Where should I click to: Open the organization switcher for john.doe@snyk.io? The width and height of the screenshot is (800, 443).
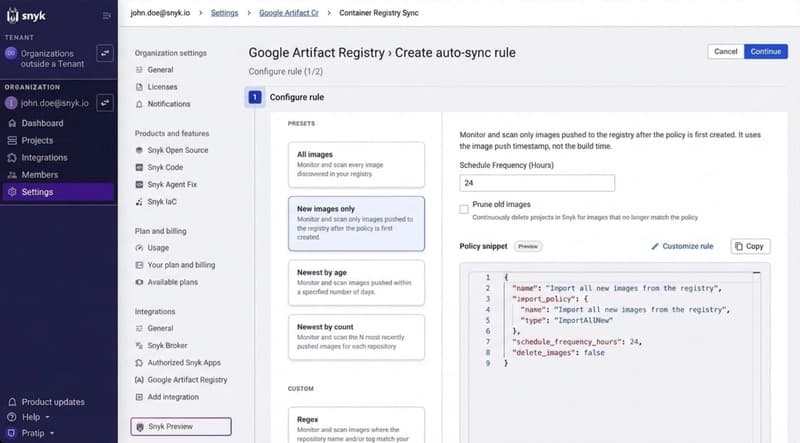pyautogui.click(x=105, y=102)
